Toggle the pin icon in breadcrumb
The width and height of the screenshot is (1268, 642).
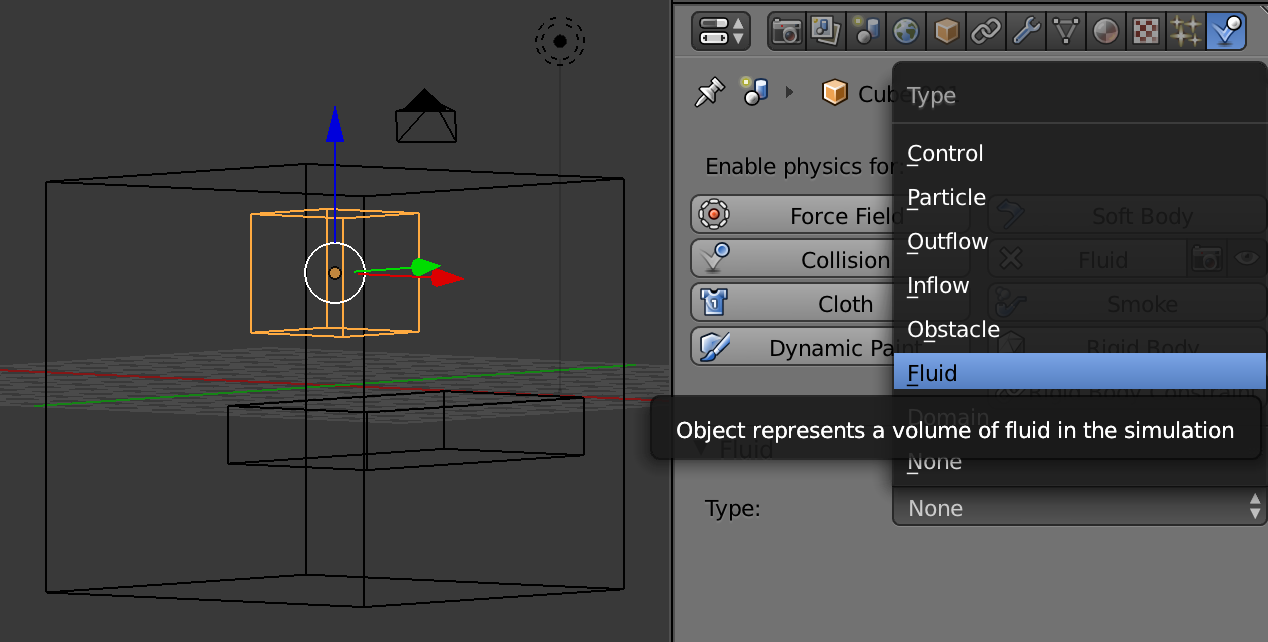tap(709, 92)
